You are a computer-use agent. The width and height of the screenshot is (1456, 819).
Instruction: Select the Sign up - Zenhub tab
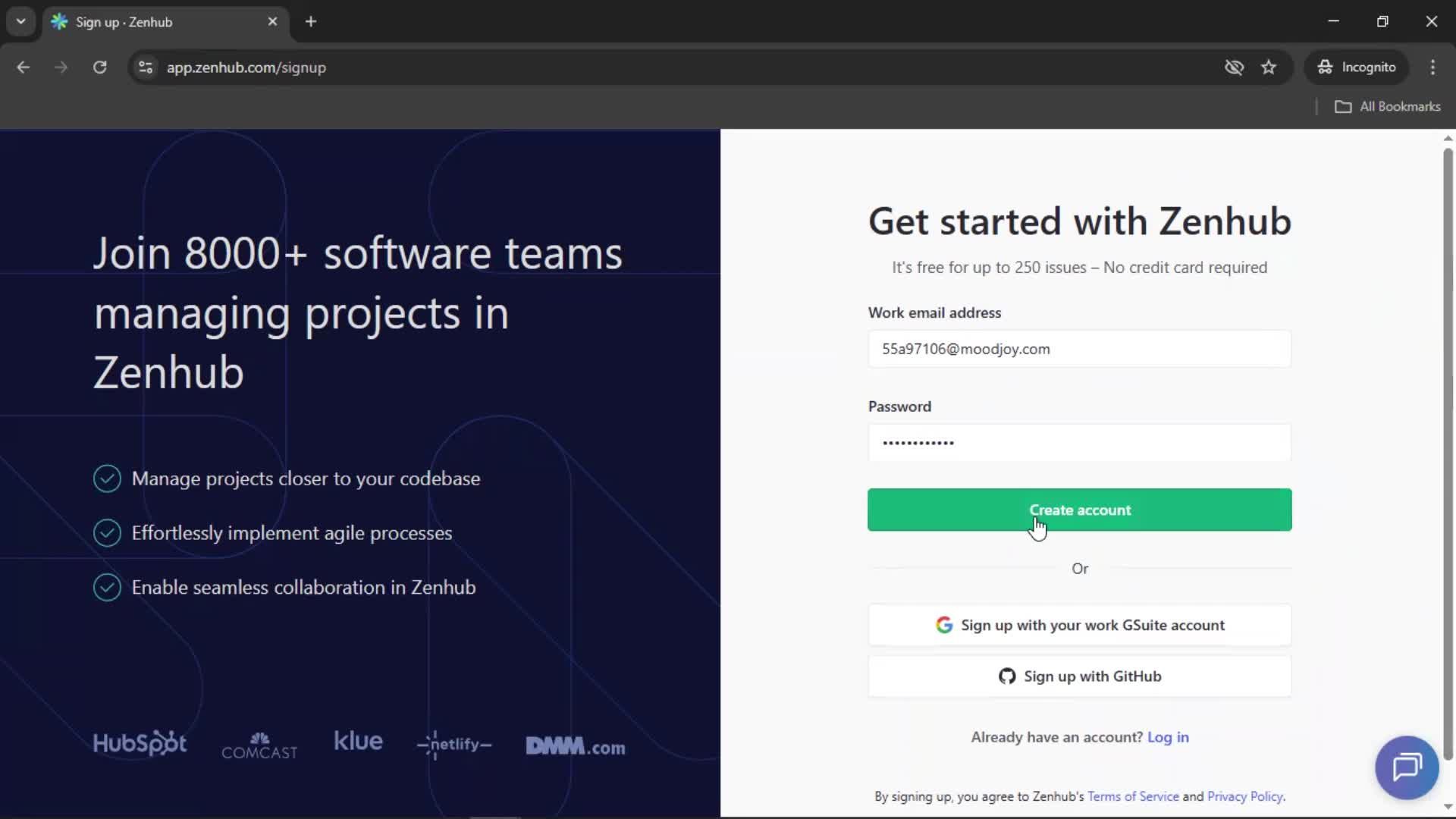[x=152, y=22]
